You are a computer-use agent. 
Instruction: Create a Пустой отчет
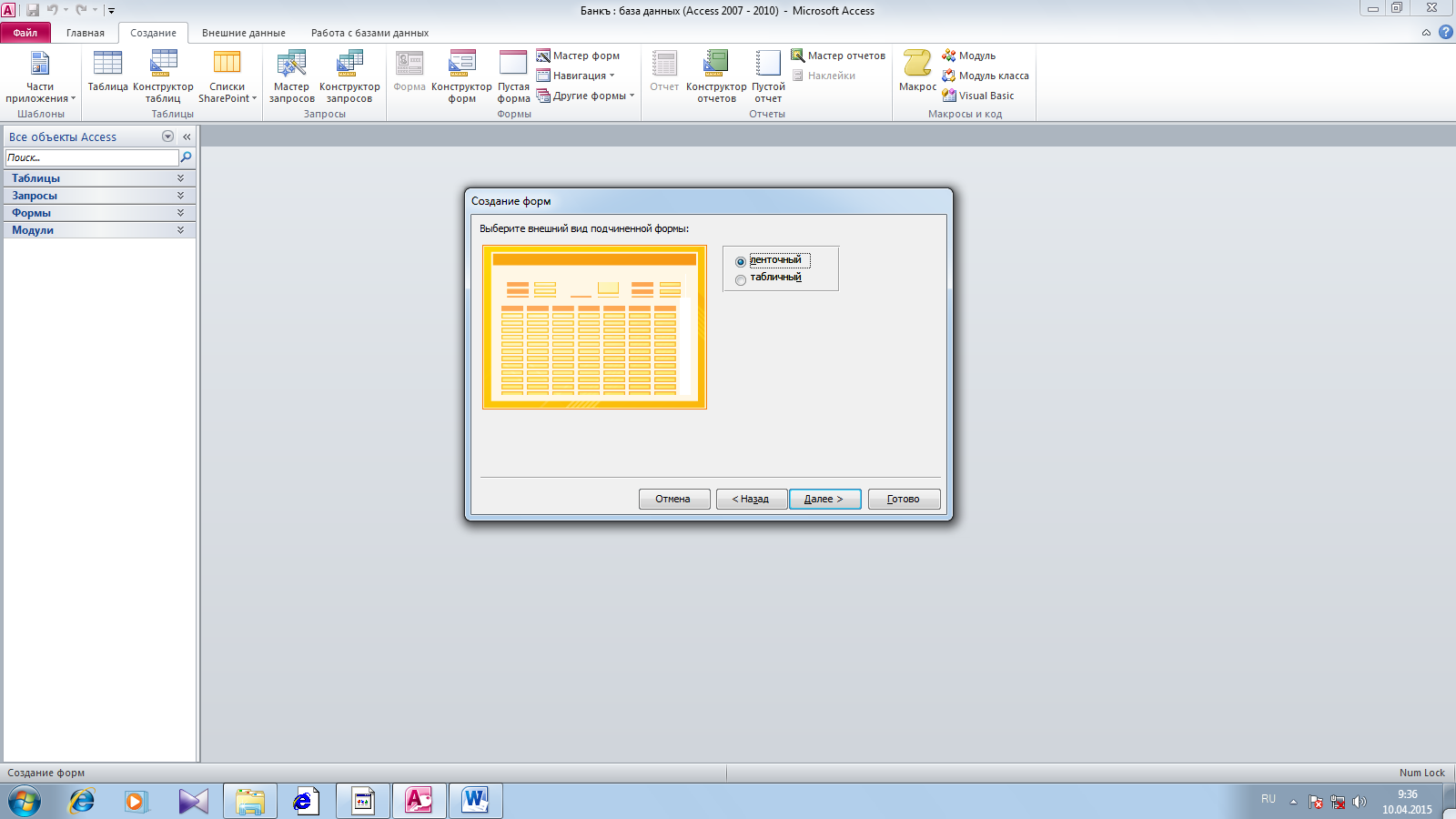pos(768,76)
